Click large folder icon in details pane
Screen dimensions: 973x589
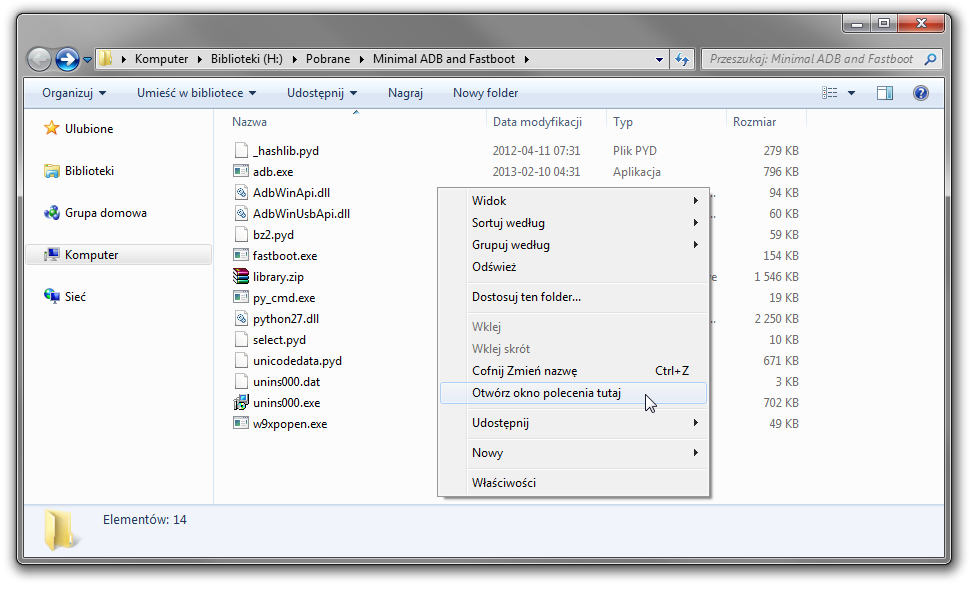(60, 529)
